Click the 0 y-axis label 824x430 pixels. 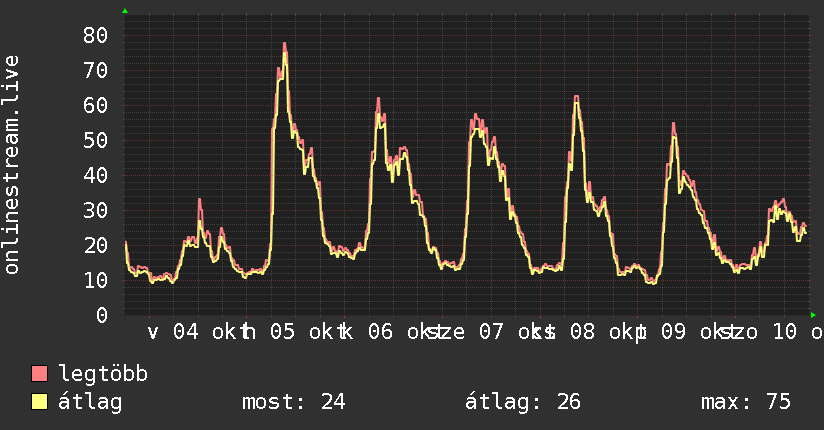[x=102, y=315]
